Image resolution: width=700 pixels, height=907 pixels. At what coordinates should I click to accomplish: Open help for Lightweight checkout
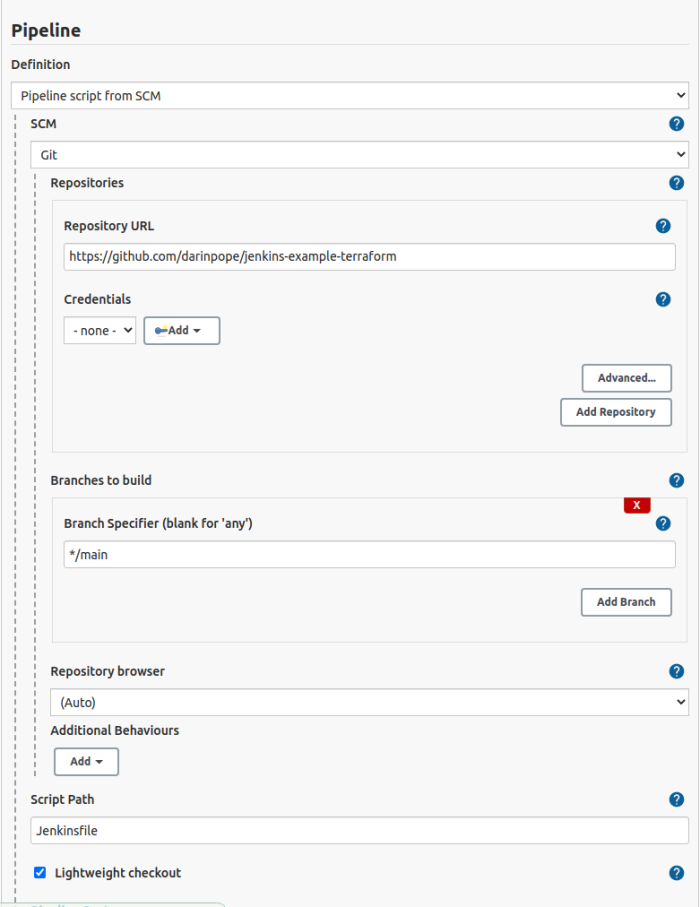[x=676, y=873]
